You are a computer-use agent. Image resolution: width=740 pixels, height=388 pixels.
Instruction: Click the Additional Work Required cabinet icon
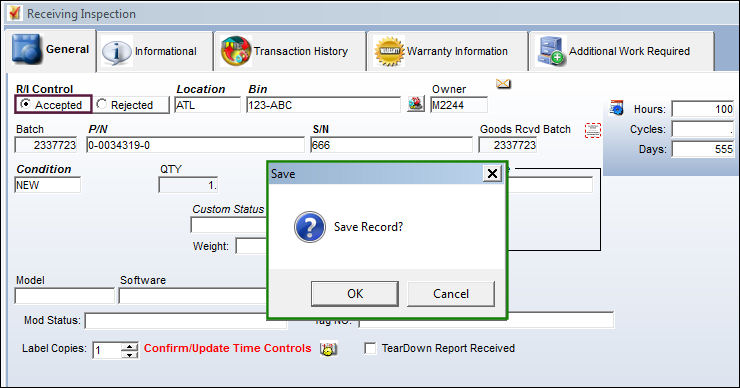click(x=551, y=51)
